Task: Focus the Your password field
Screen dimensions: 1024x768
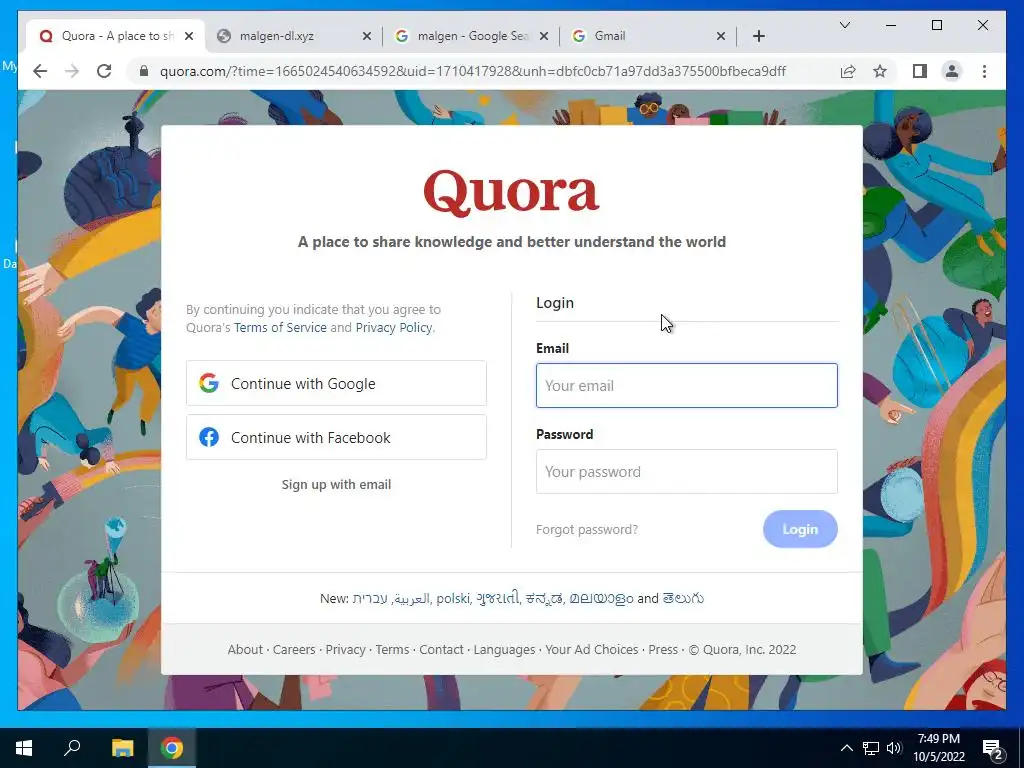Action: pyautogui.click(x=686, y=472)
